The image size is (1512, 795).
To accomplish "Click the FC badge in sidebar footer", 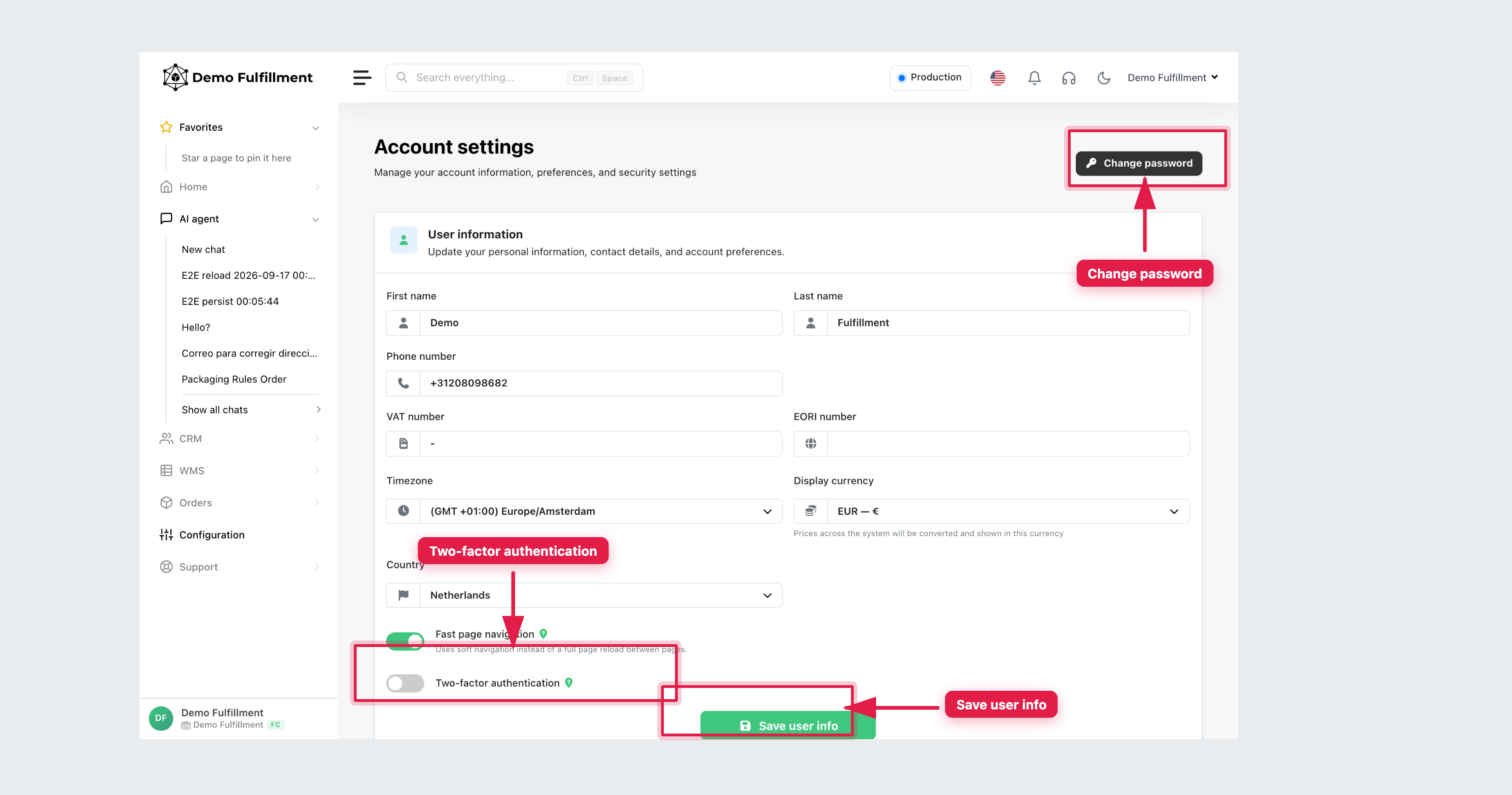I will tap(275, 725).
